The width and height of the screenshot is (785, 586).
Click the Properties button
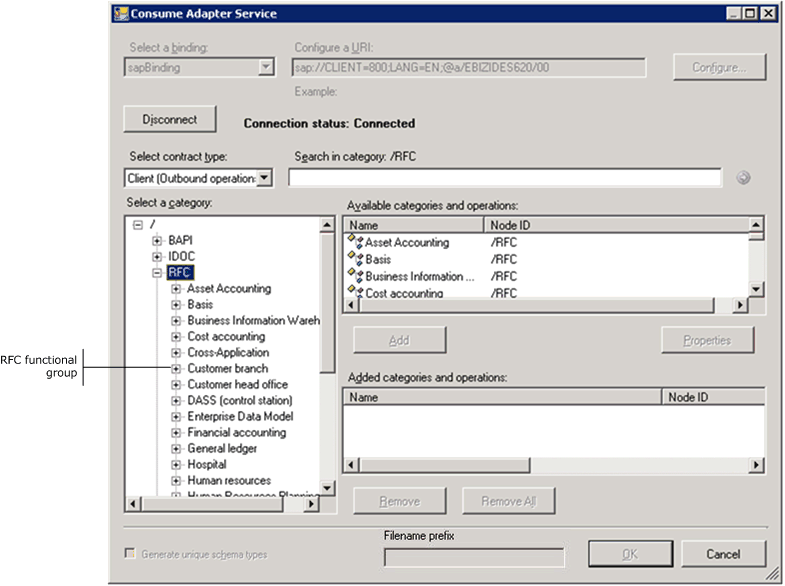tap(707, 340)
